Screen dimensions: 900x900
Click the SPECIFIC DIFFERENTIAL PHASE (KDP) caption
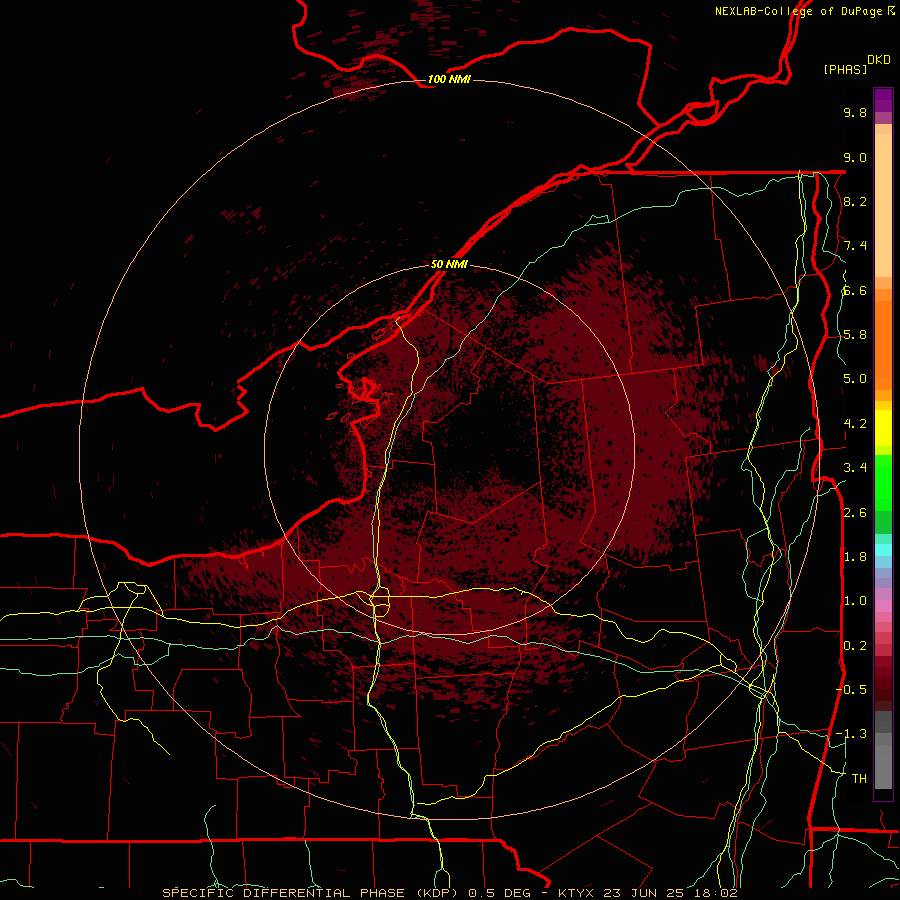click(309, 893)
